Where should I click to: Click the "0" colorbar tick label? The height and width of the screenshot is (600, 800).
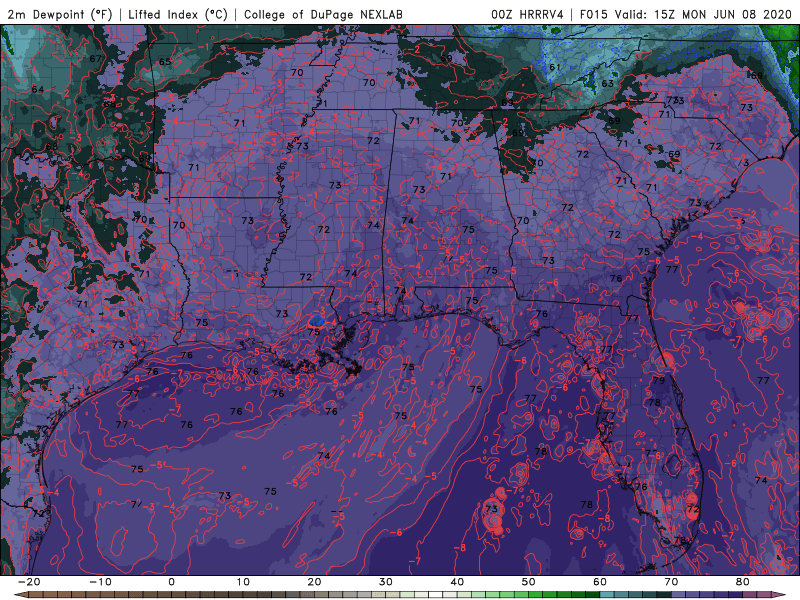pos(171,582)
